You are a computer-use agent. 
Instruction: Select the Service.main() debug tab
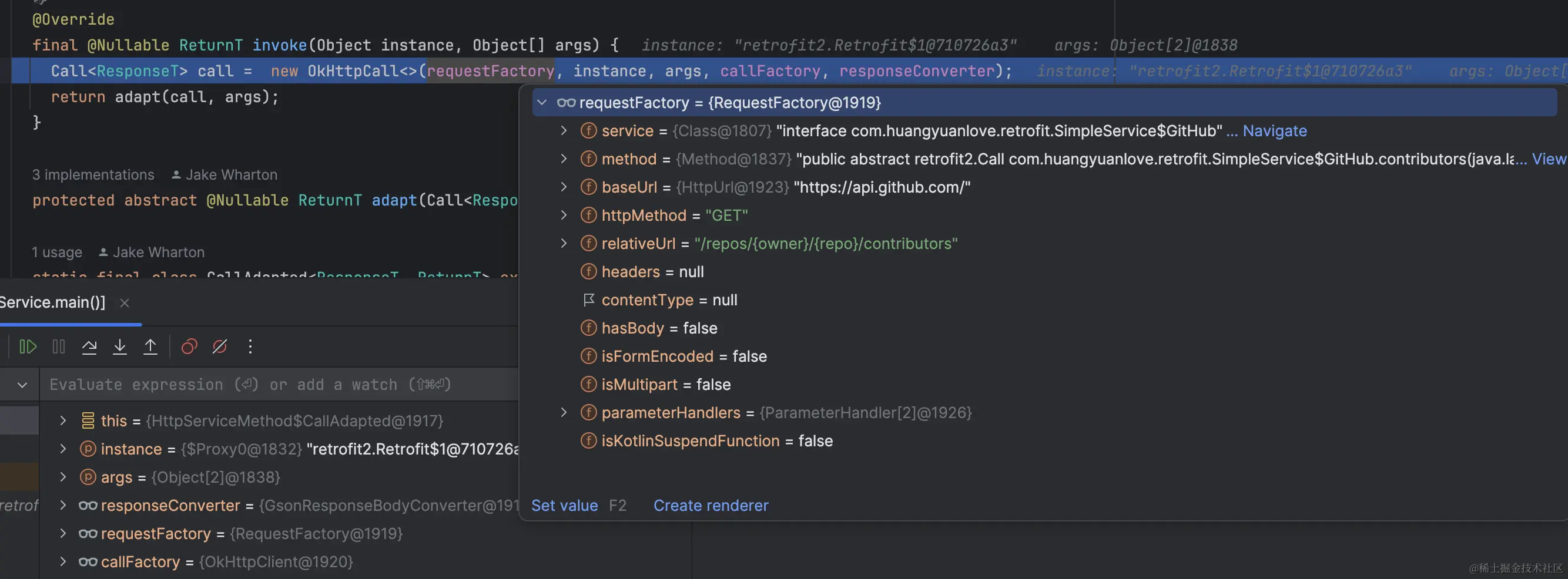pos(52,302)
